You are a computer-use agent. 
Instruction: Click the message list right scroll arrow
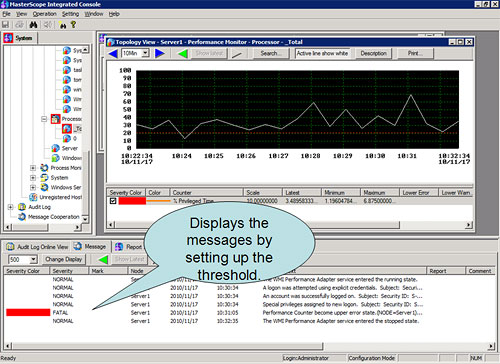491,346
